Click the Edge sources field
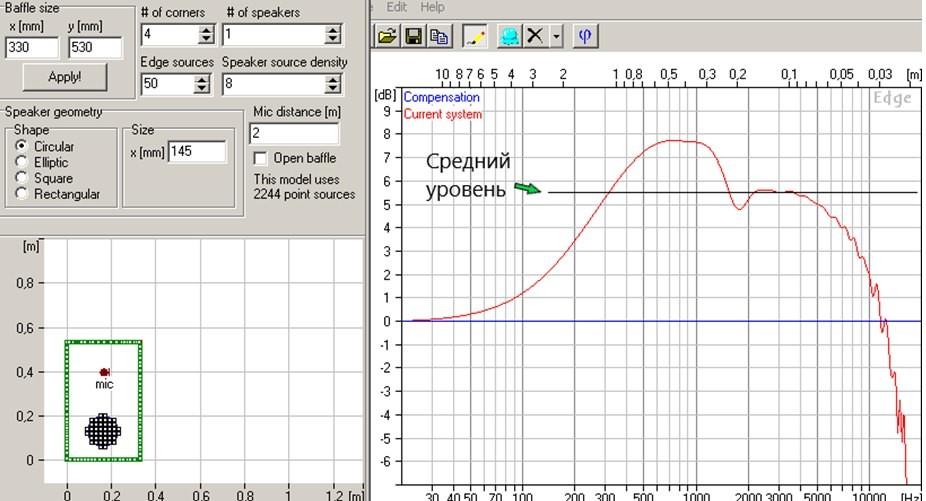 [168, 84]
